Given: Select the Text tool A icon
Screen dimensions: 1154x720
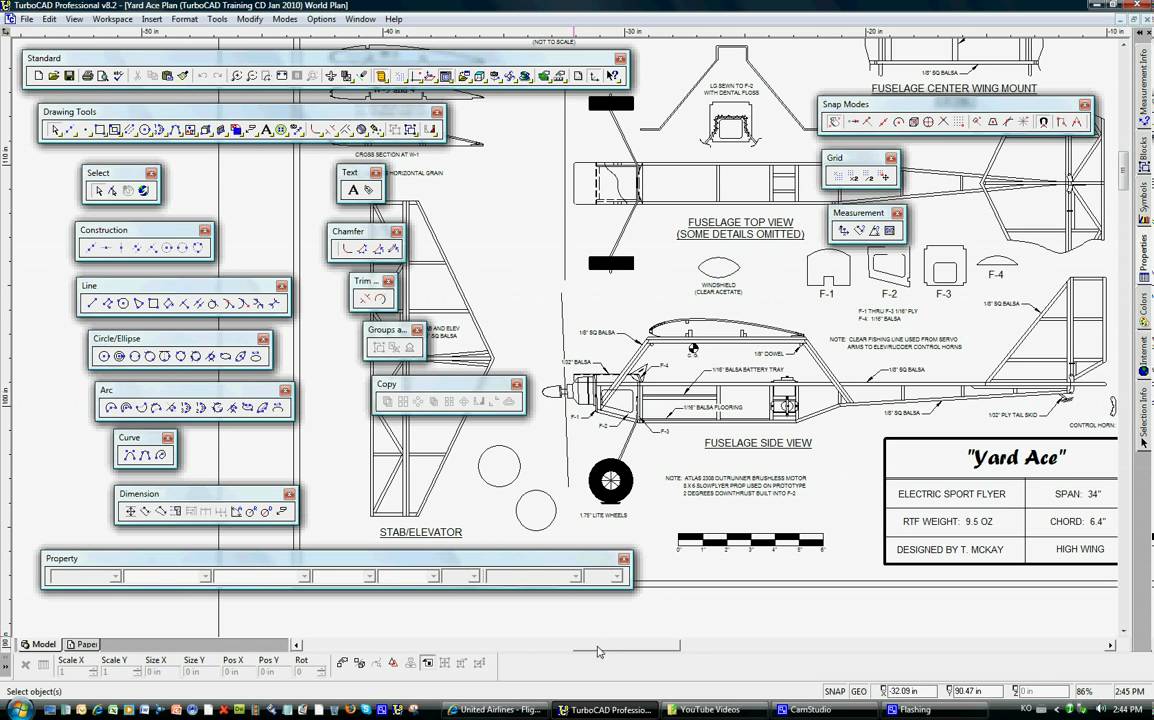Looking at the screenshot, I should click(352, 190).
